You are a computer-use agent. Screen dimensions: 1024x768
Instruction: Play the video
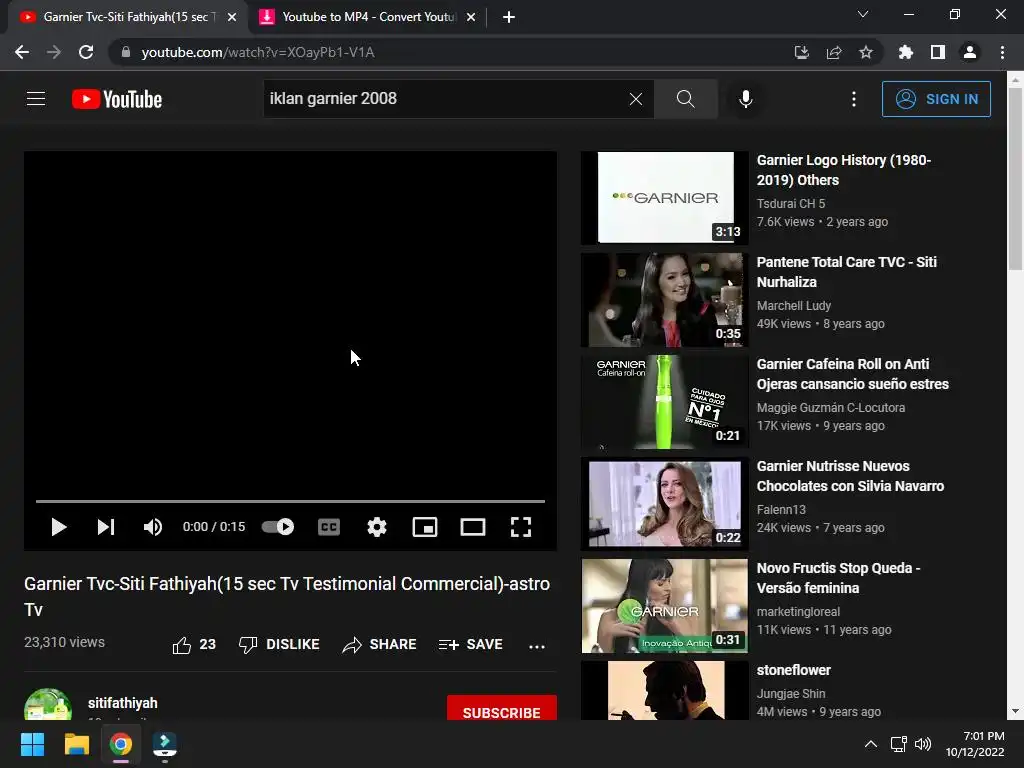coord(59,527)
